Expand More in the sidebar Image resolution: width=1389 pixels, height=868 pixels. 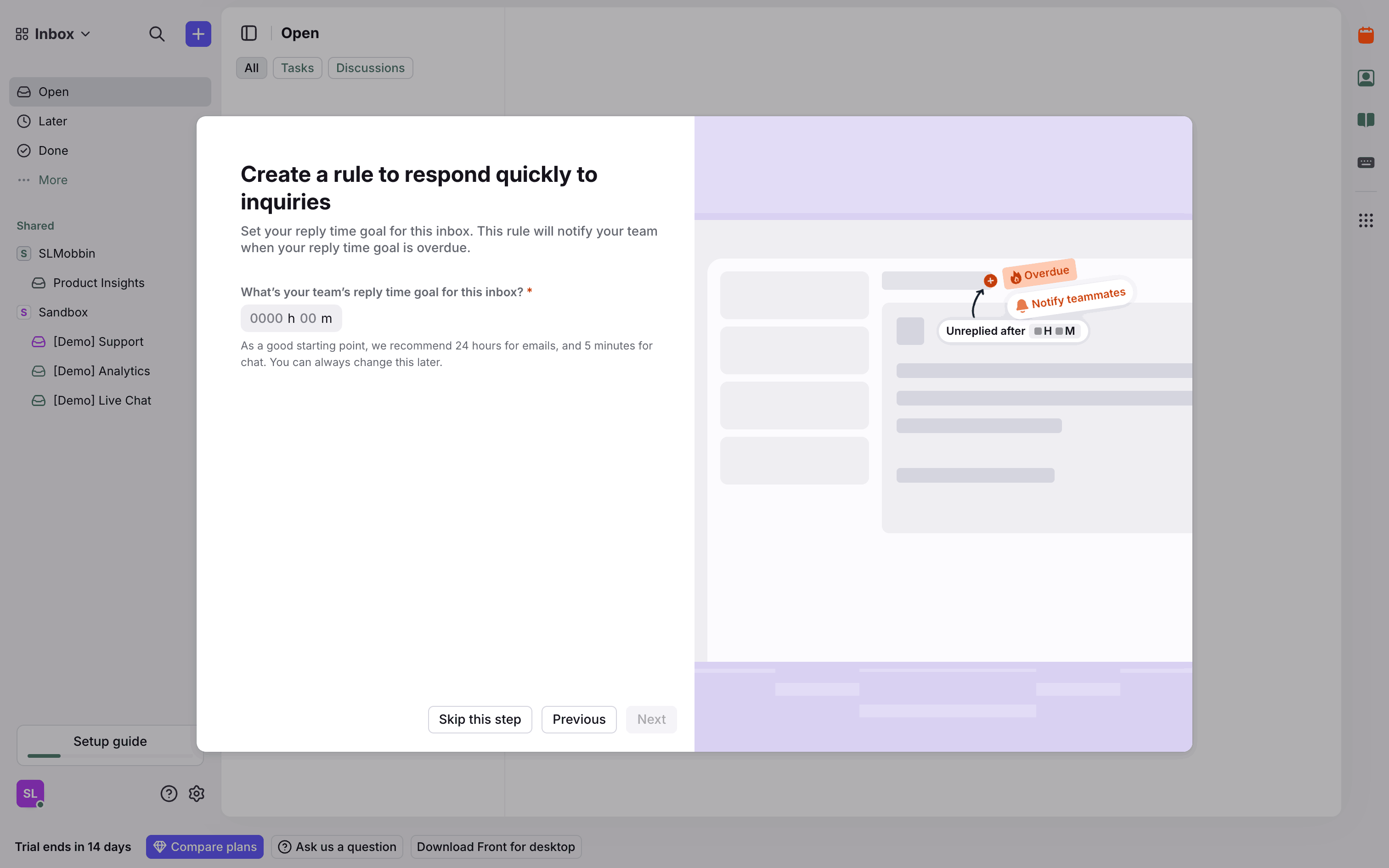click(x=53, y=180)
